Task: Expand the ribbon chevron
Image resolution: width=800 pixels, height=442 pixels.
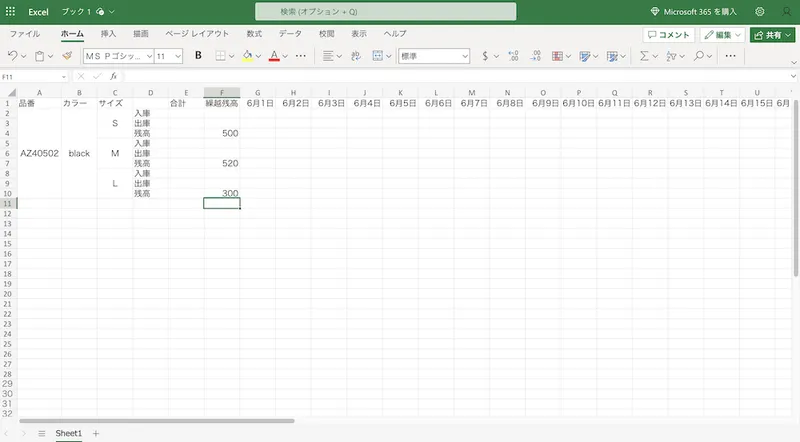Action: coord(793,62)
